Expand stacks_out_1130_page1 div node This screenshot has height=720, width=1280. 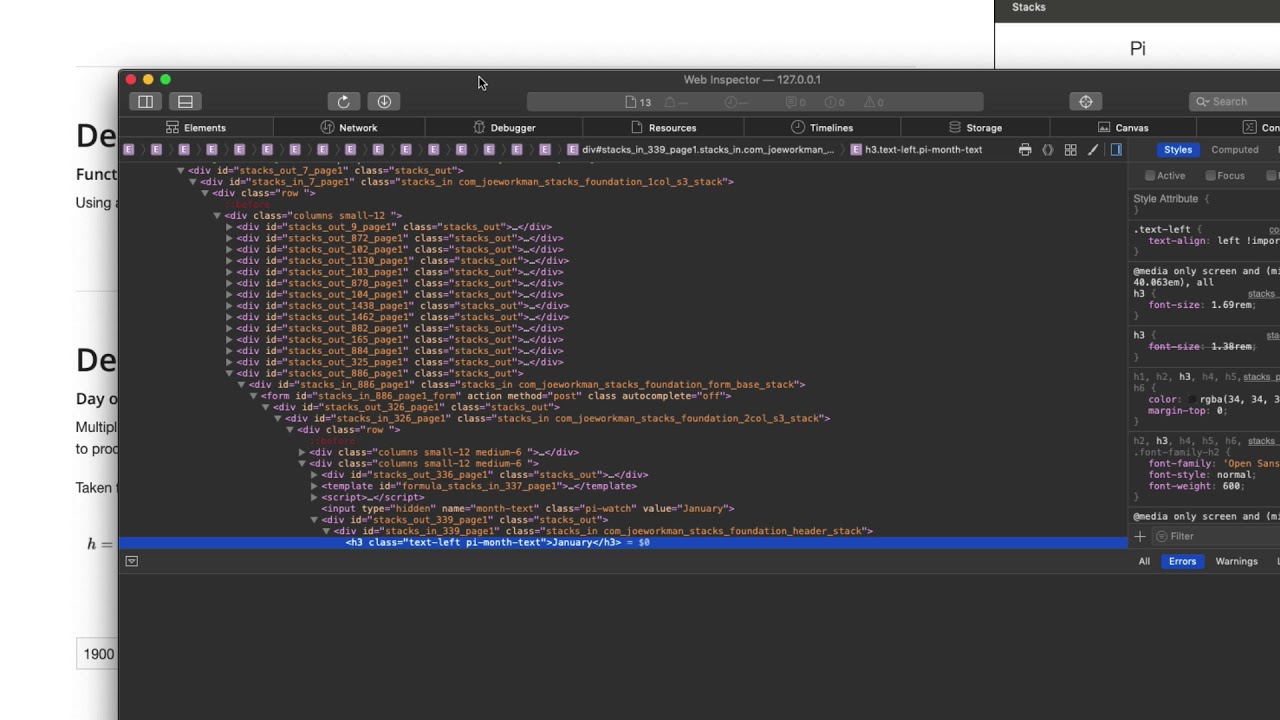click(x=229, y=261)
